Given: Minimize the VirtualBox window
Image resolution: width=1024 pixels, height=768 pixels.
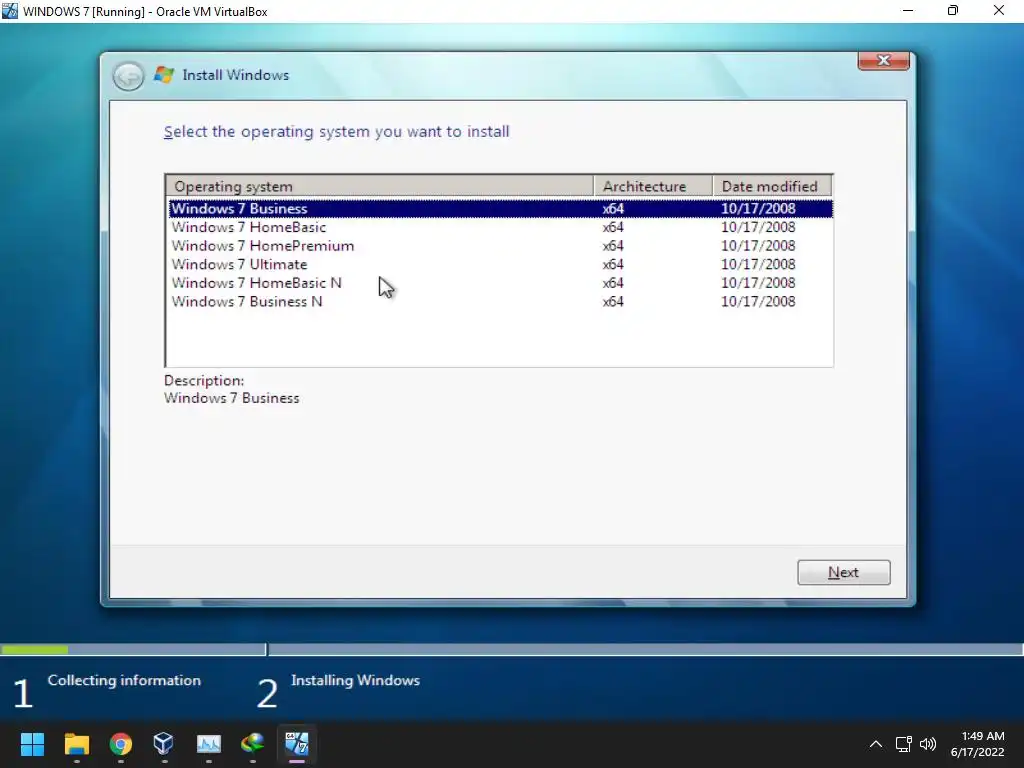Looking at the screenshot, I should pos(908,10).
